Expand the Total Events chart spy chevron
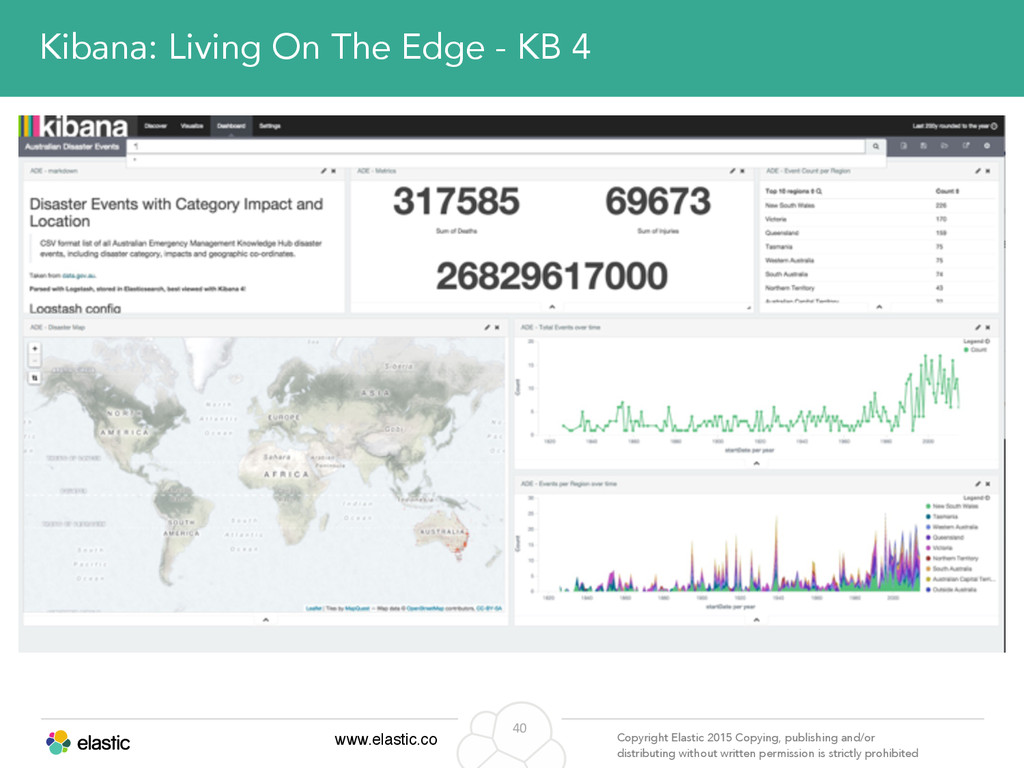This screenshot has width=1024, height=768. tap(756, 463)
